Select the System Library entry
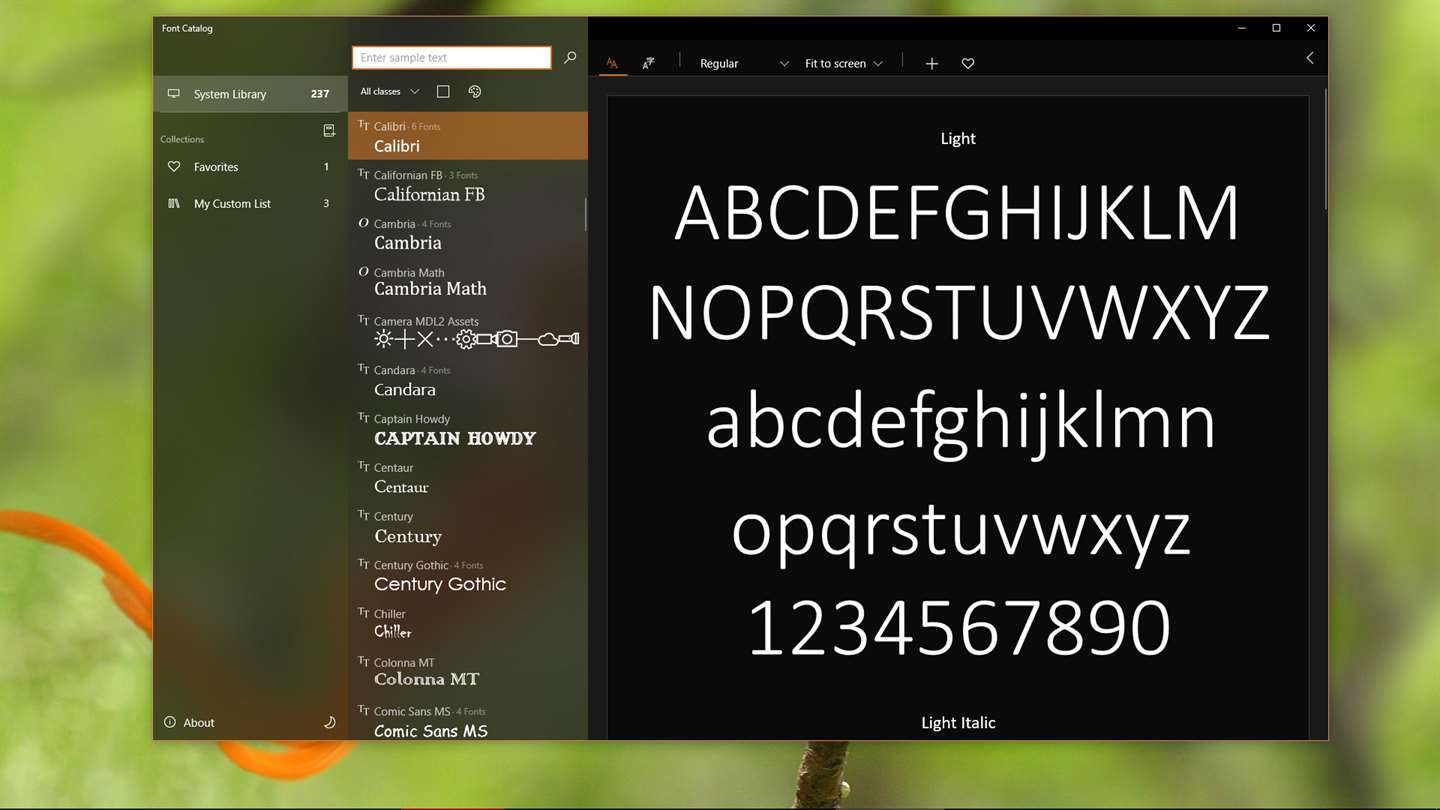The height and width of the screenshot is (810, 1440). point(250,94)
